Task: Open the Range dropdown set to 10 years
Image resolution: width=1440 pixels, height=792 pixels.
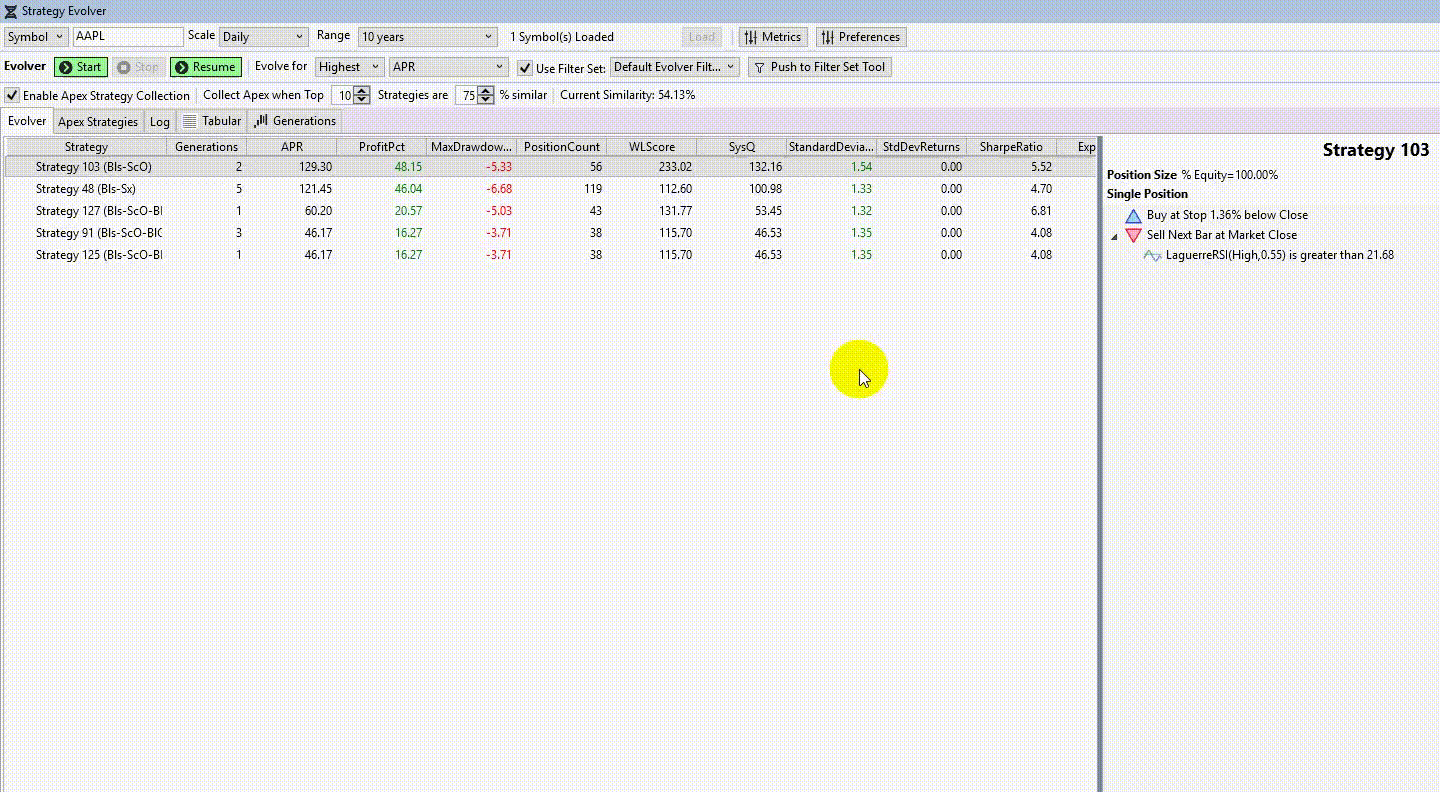Action: tap(427, 37)
